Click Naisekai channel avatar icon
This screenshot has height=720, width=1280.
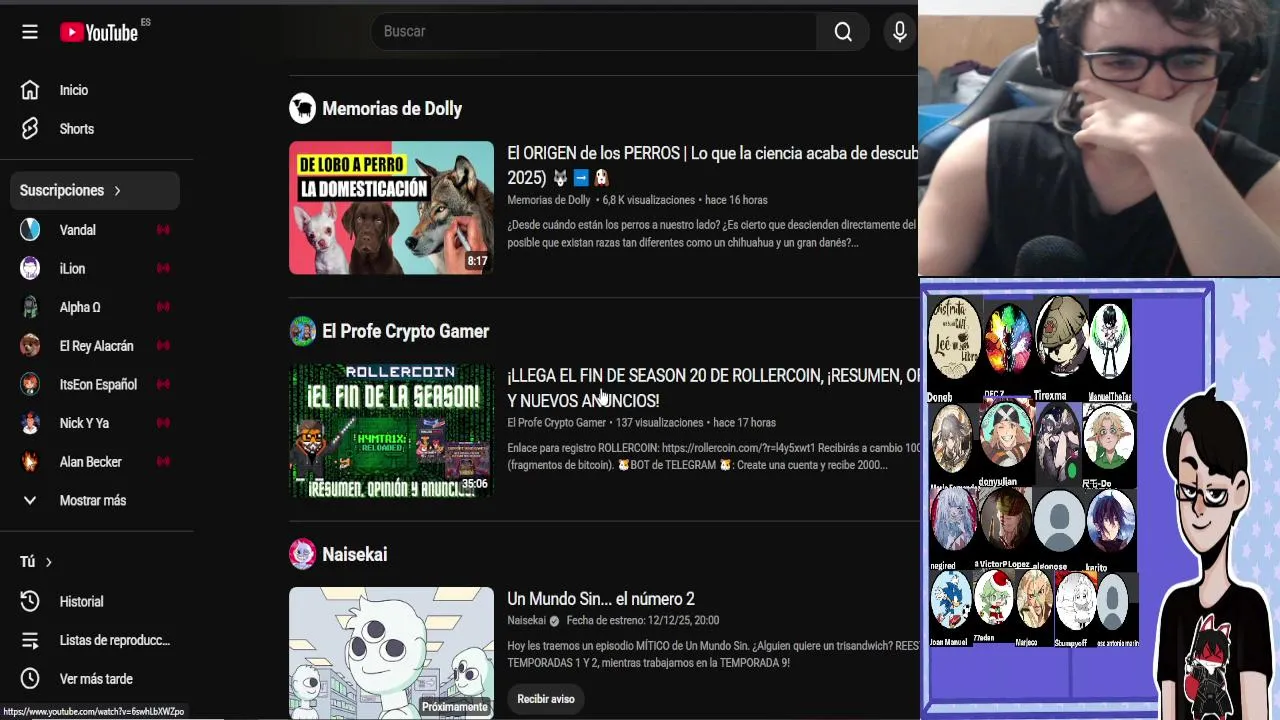[x=302, y=554]
